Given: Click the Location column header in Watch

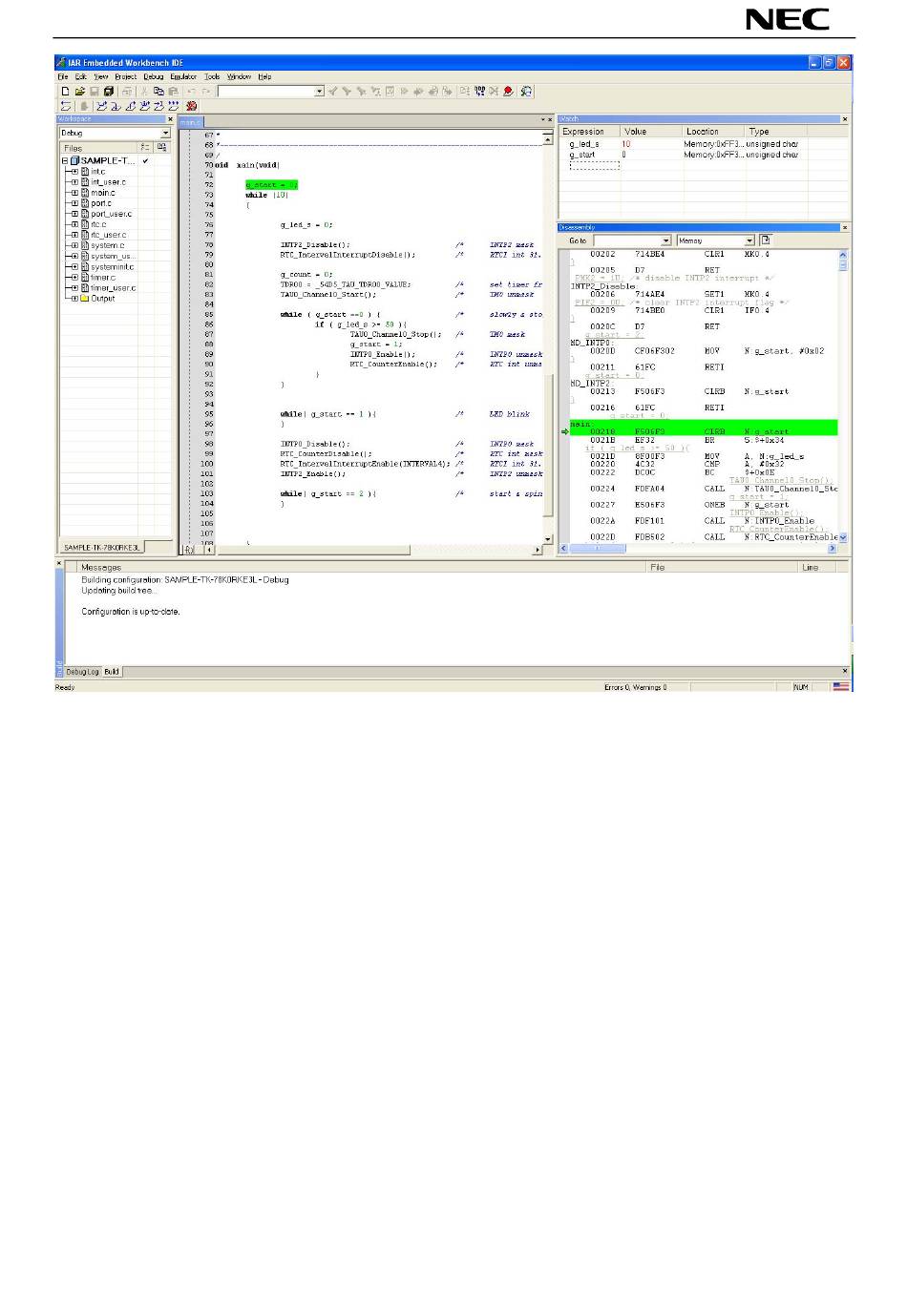Looking at the screenshot, I should coord(715,132).
